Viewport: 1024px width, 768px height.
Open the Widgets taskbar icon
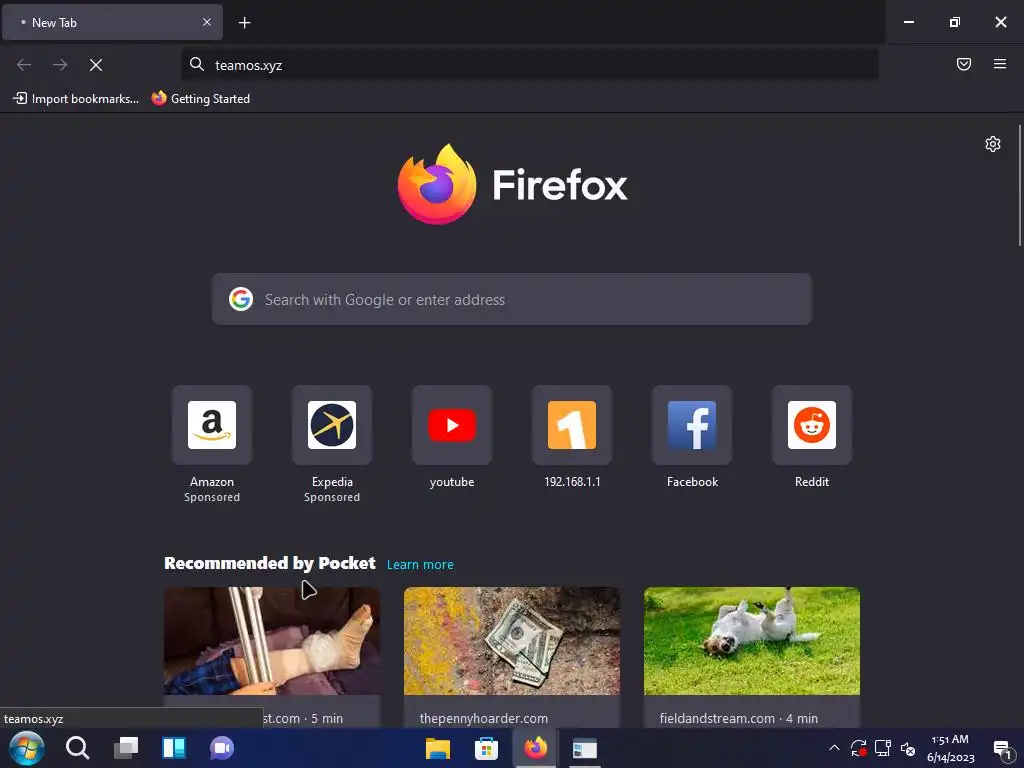[x=174, y=748]
